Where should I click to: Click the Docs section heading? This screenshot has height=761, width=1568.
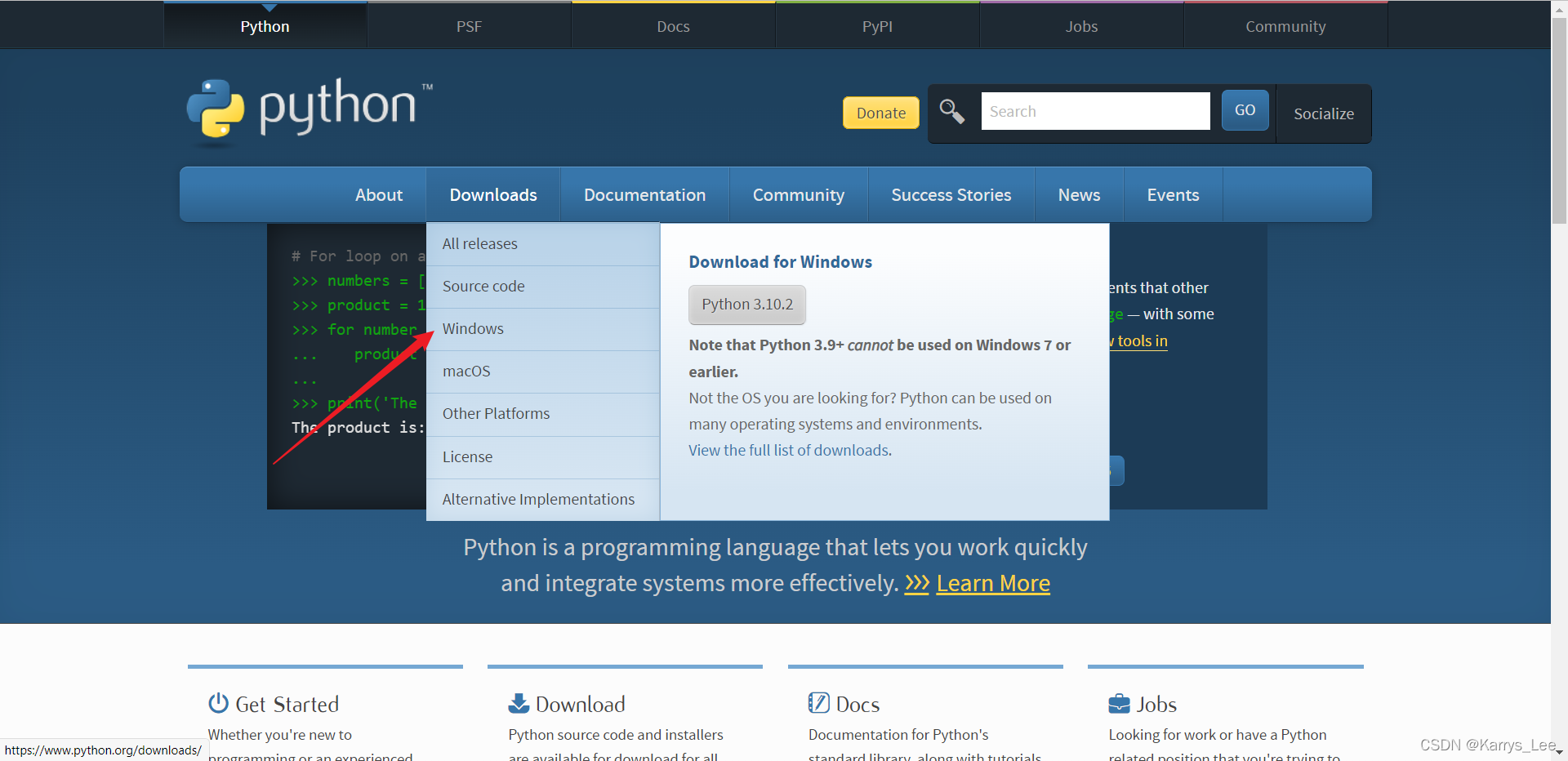pos(857,705)
